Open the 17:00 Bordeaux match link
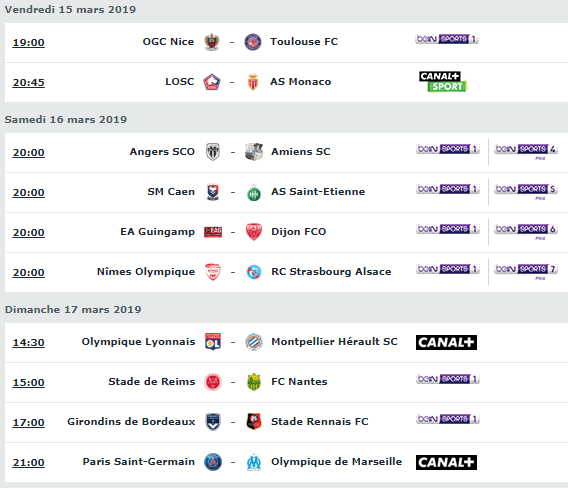The width and height of the screenshot is (568, 488). (29, 423)
